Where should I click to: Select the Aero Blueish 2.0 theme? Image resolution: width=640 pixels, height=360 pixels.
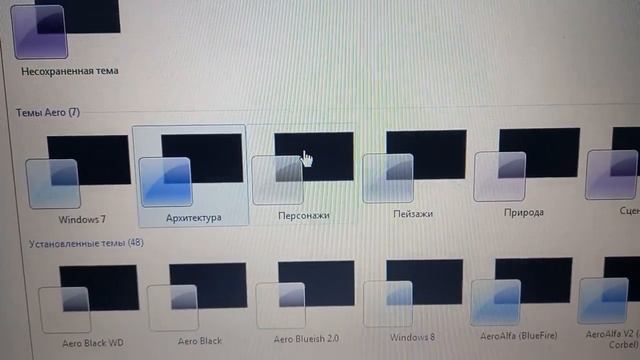305,295
